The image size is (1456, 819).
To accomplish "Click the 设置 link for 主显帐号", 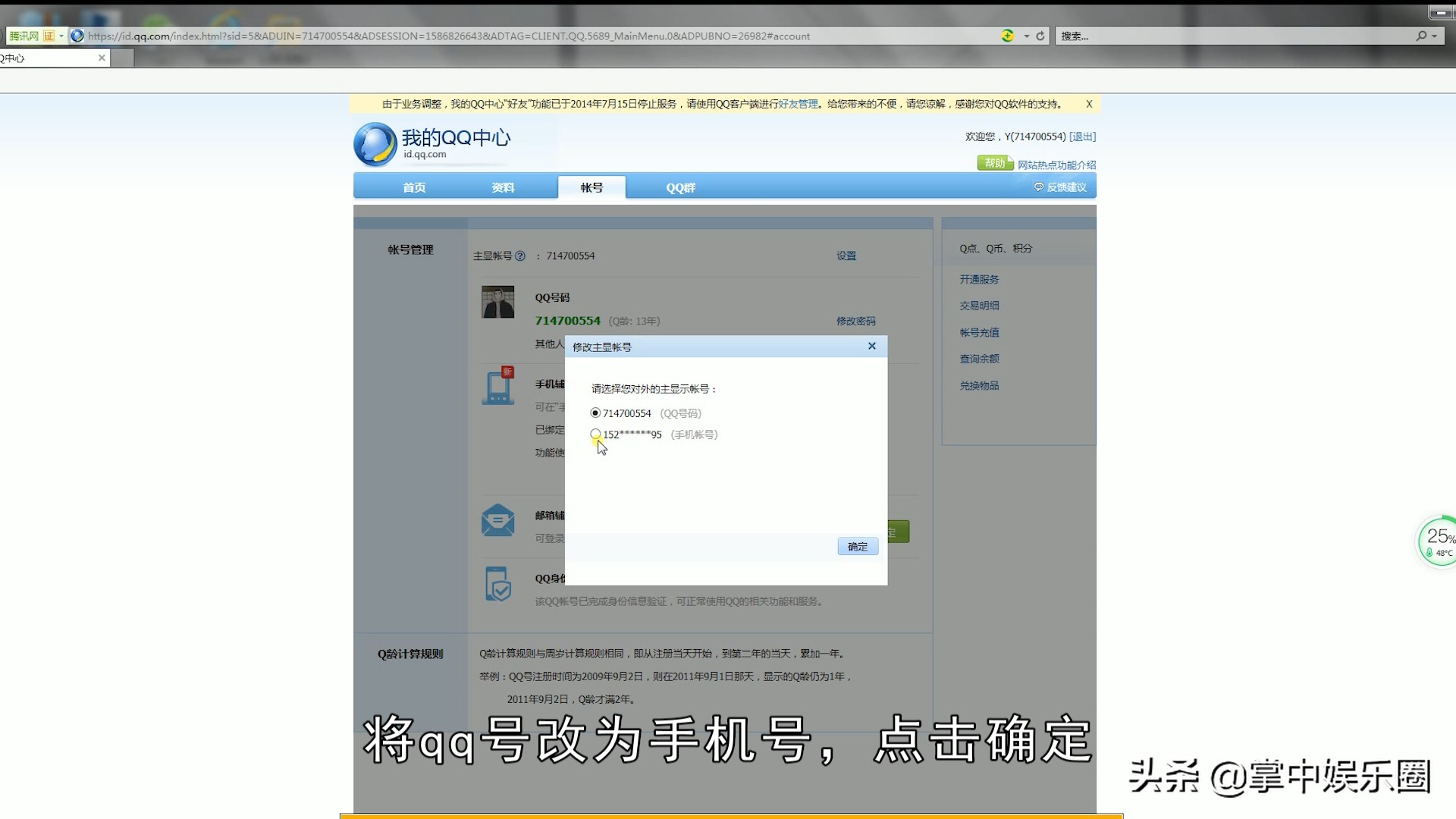I will pyautogui.click(x=846, y=256).
